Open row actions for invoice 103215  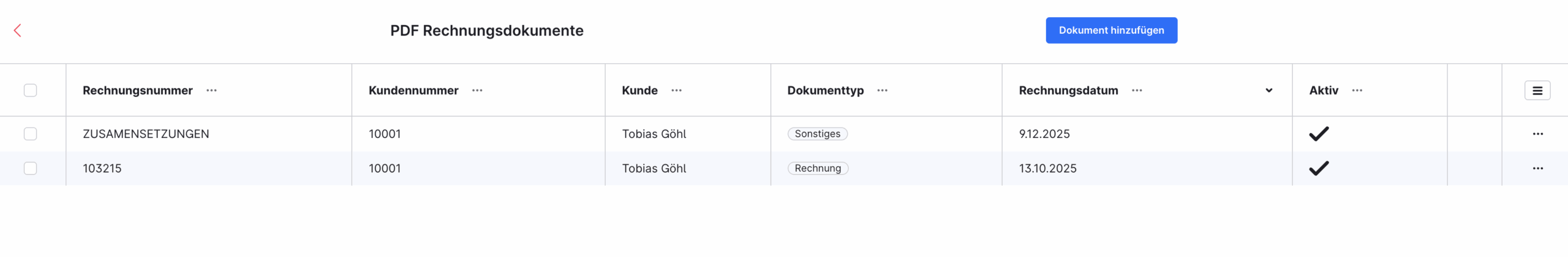coord(1537,168)
